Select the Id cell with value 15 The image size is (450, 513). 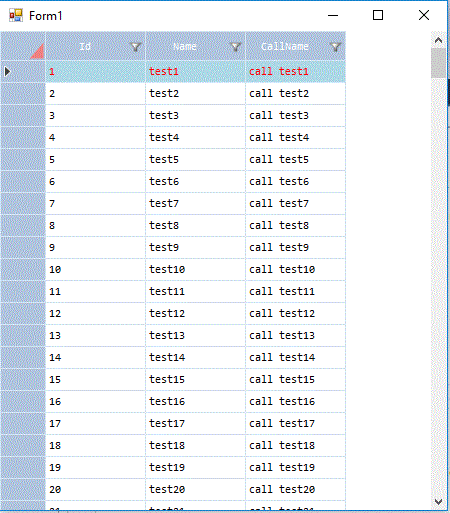tap(95, 379)
